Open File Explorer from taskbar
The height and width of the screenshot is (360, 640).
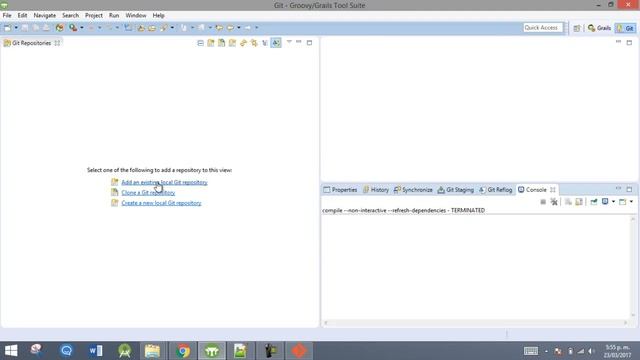pyautogui.click(x=152, y=351)
